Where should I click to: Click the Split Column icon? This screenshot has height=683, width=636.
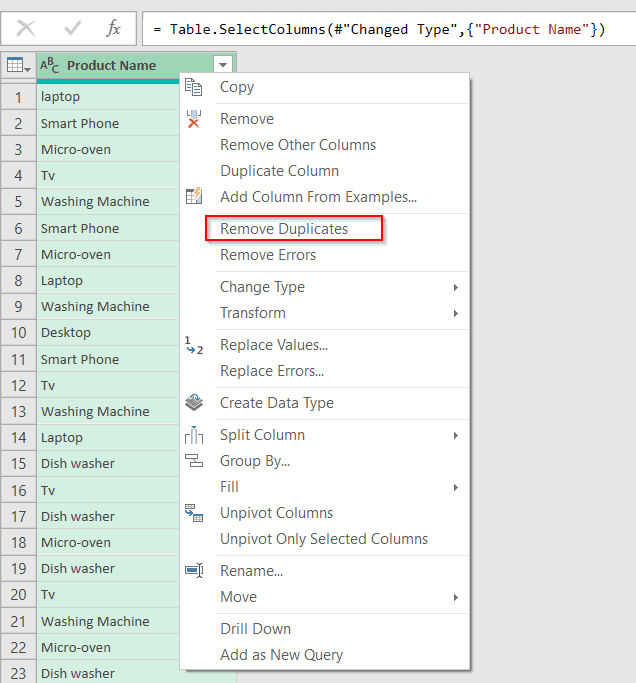click(x=194, y=435)
